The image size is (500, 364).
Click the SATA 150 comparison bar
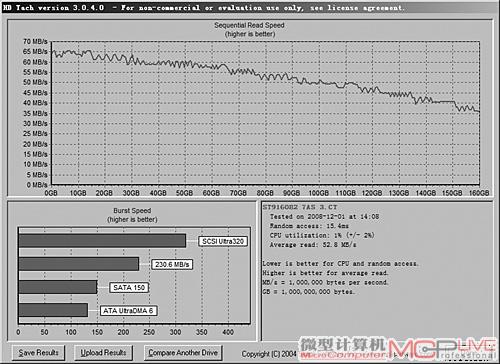[58, 287]
